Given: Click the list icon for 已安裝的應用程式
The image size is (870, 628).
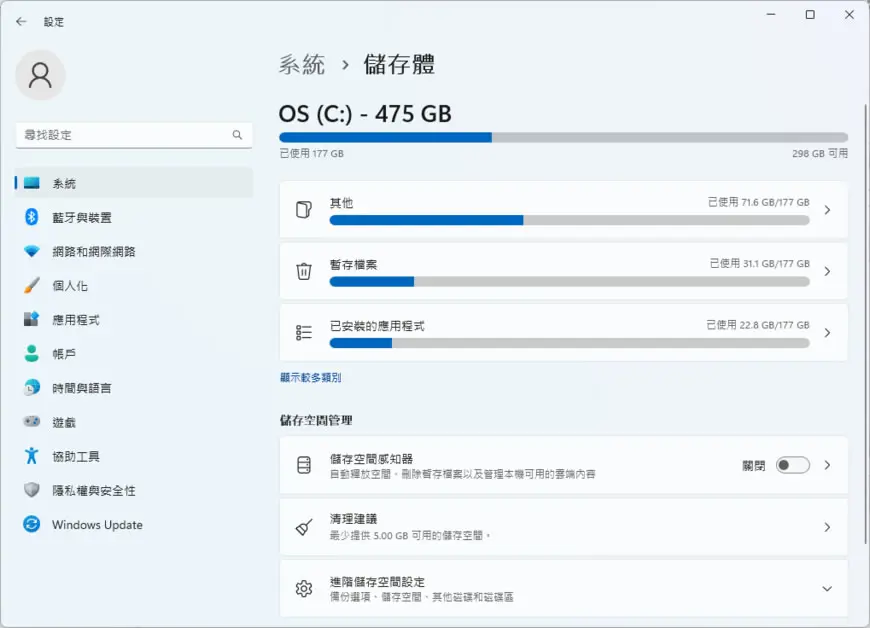Looking at the screenshot, I should 304,332.
